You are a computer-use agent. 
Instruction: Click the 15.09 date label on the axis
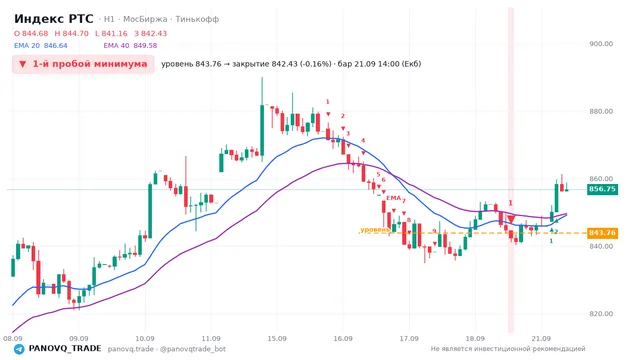tap(277, 339)
